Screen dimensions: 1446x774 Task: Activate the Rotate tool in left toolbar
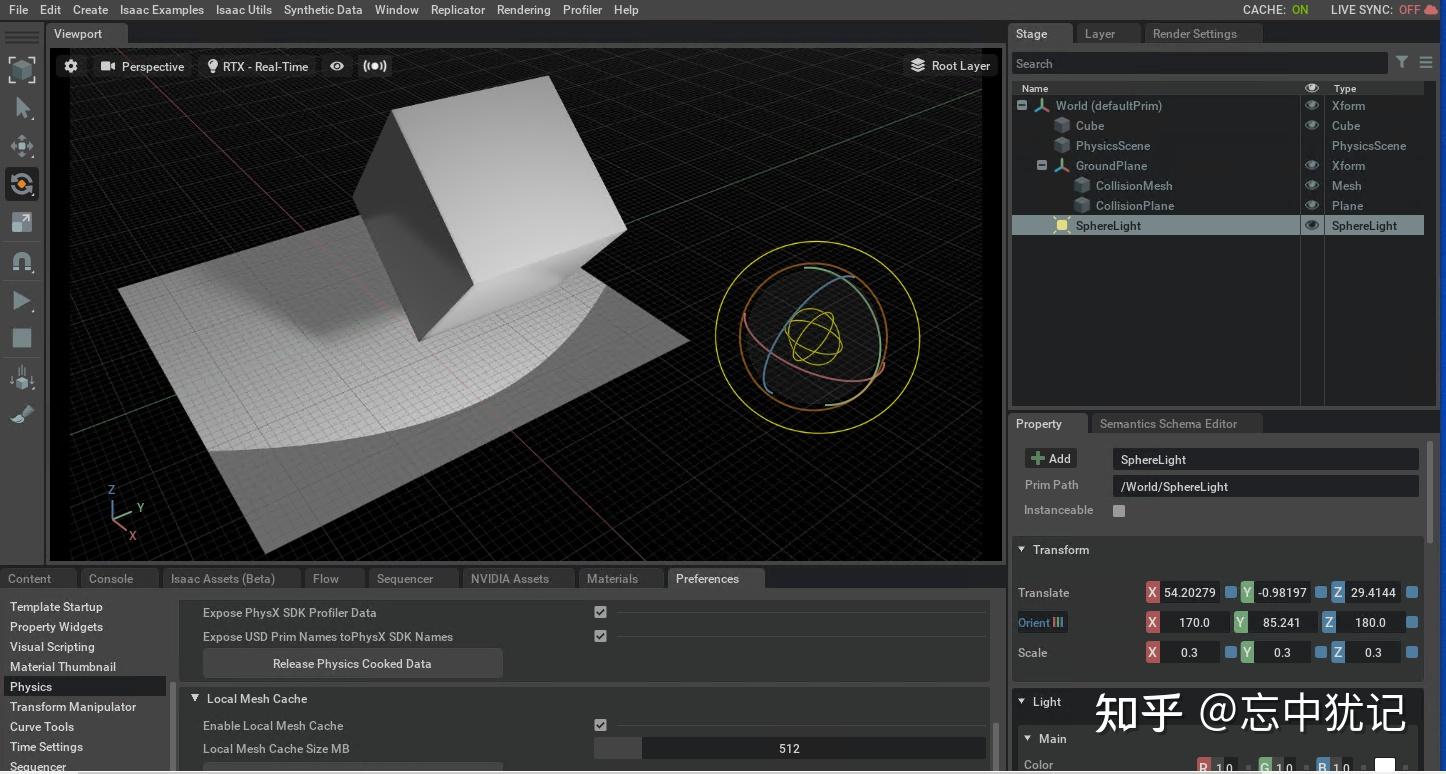[22, 184]
